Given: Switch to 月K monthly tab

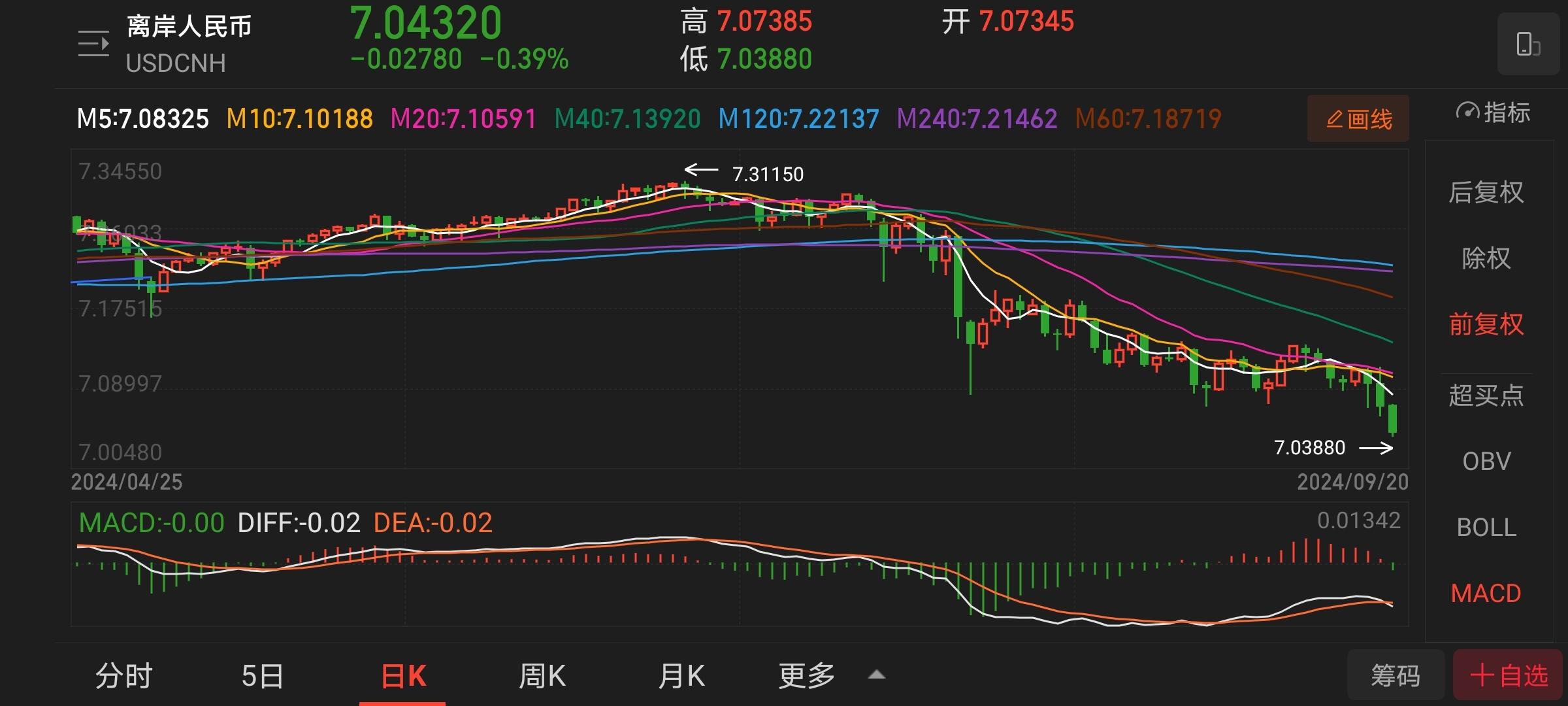Looking at the screenshot, I should pos(681,675).
